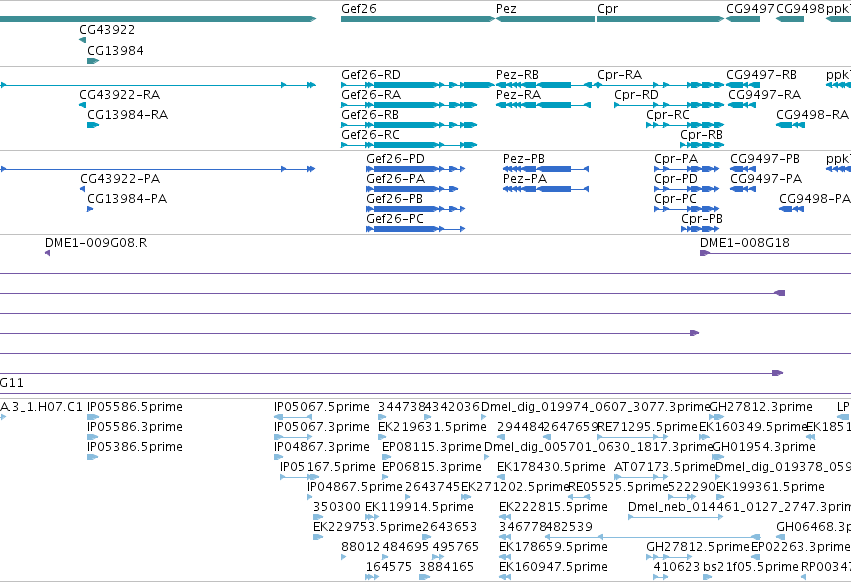Select the IP04867.5prime EST
The width and height of the screenshot is (851, 582).
click(x=309, y=497)
